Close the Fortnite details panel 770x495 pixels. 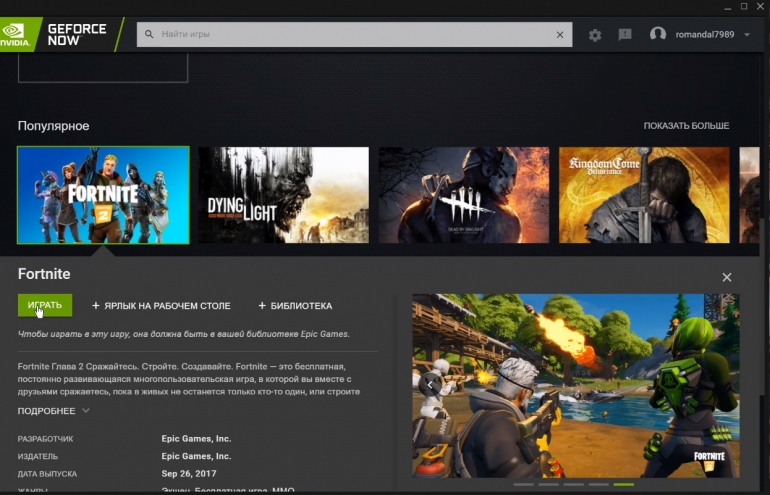coord(727,277)
